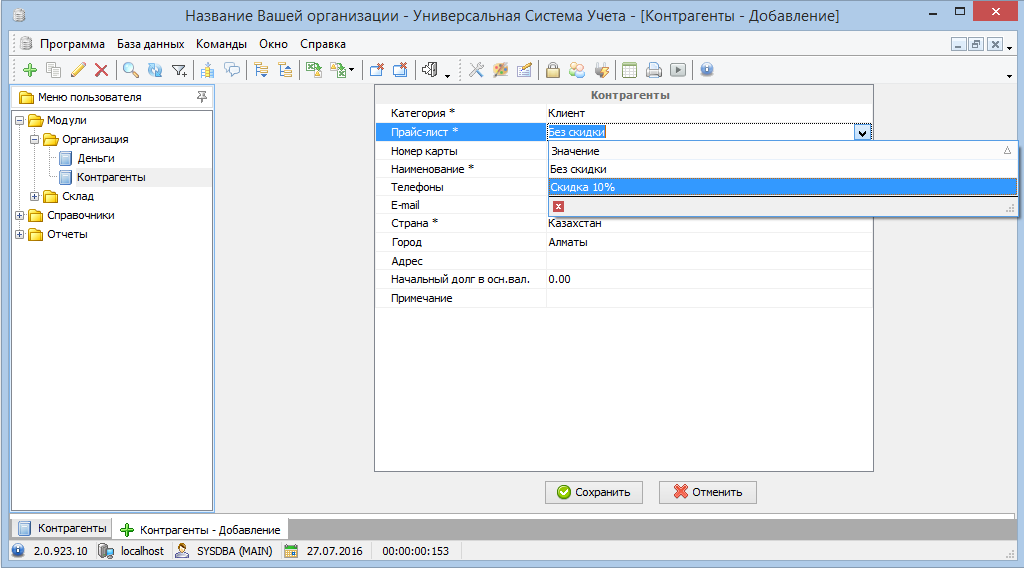
Task: Clear selection with red X in dropdown
Action: [558, 206]
